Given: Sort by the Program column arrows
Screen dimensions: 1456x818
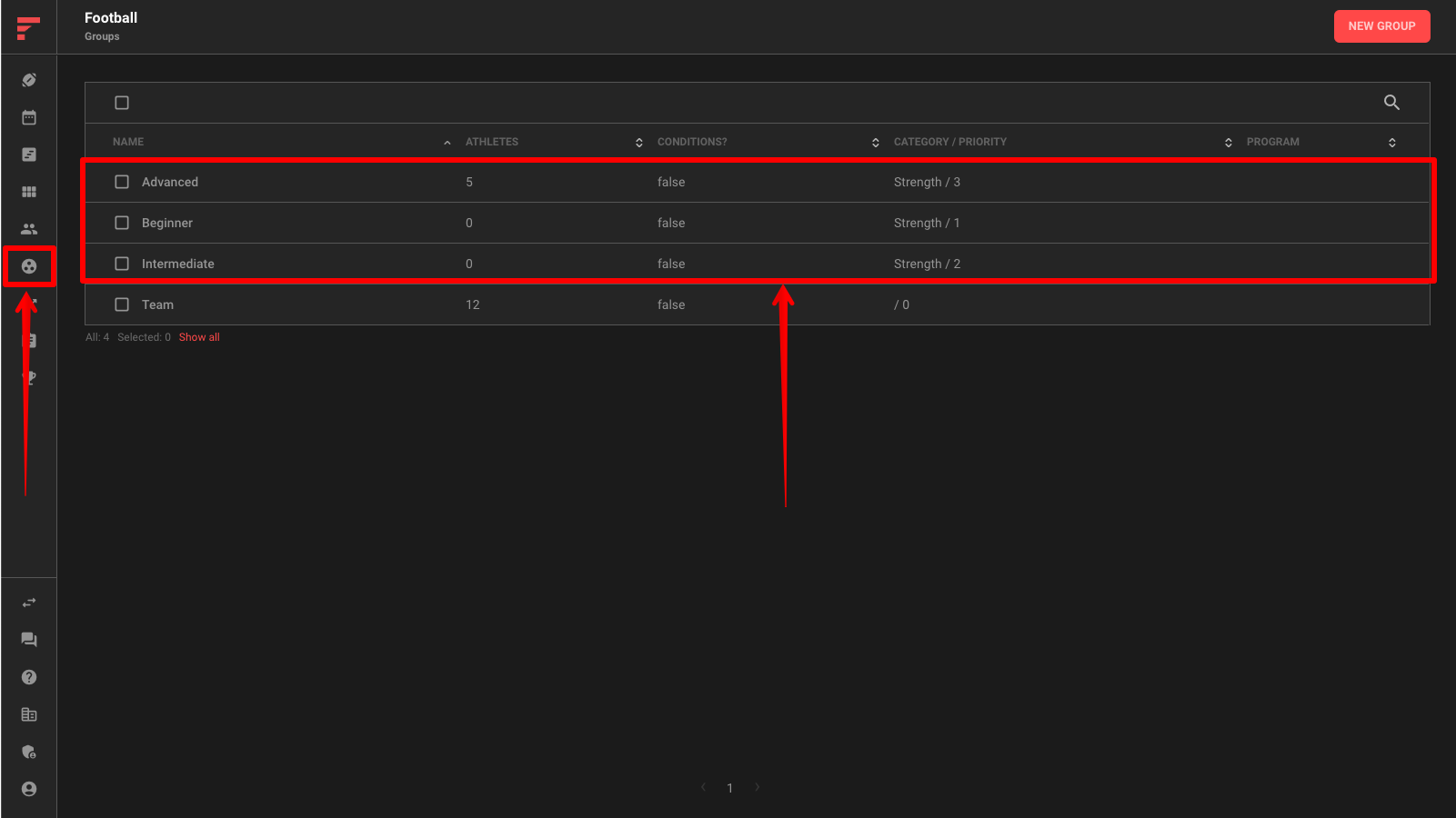Looking at the screenshot, I should point(1392,143).
